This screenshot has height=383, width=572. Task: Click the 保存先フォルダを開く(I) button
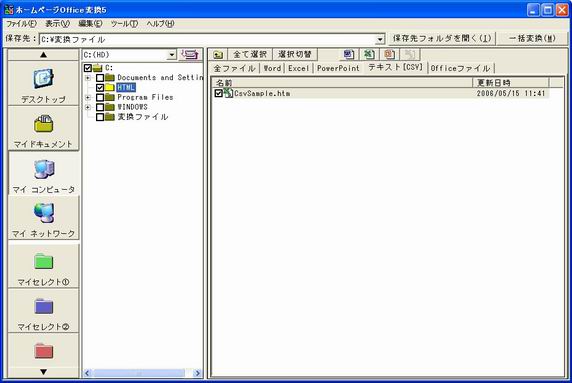pos(442,38)
